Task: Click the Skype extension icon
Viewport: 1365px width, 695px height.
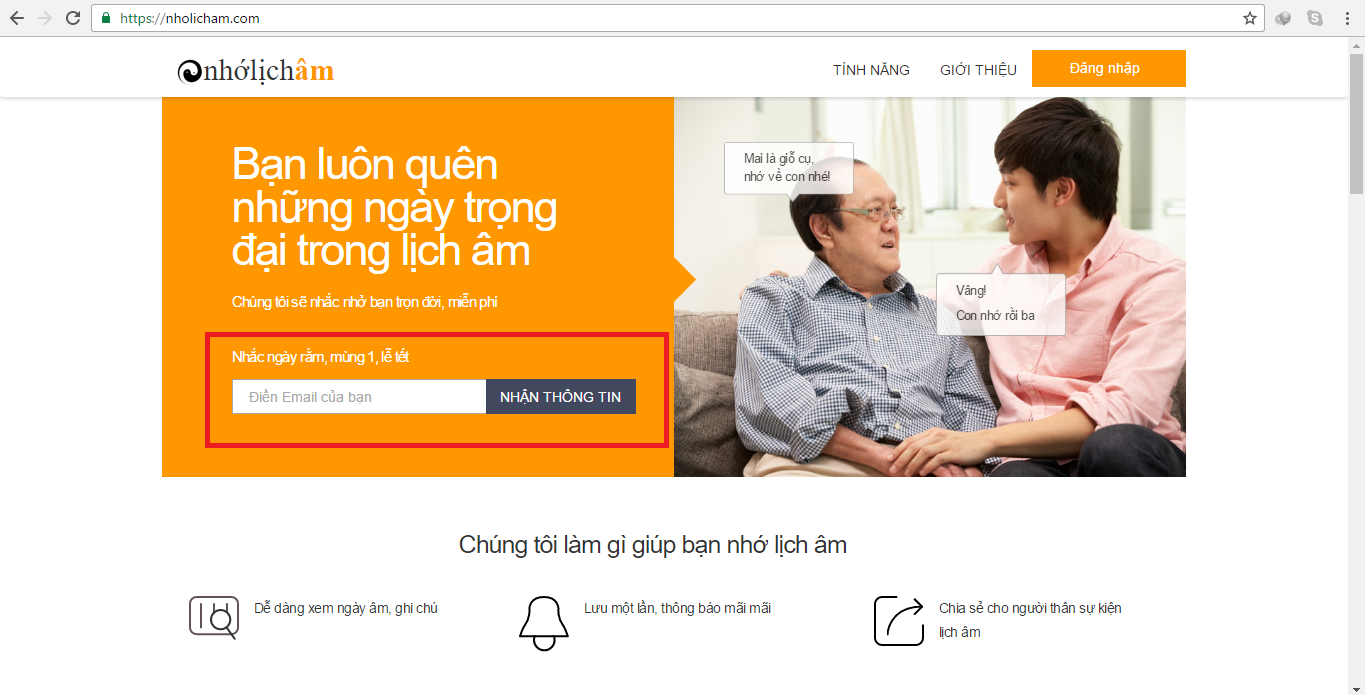Action: click(1315, 18)
